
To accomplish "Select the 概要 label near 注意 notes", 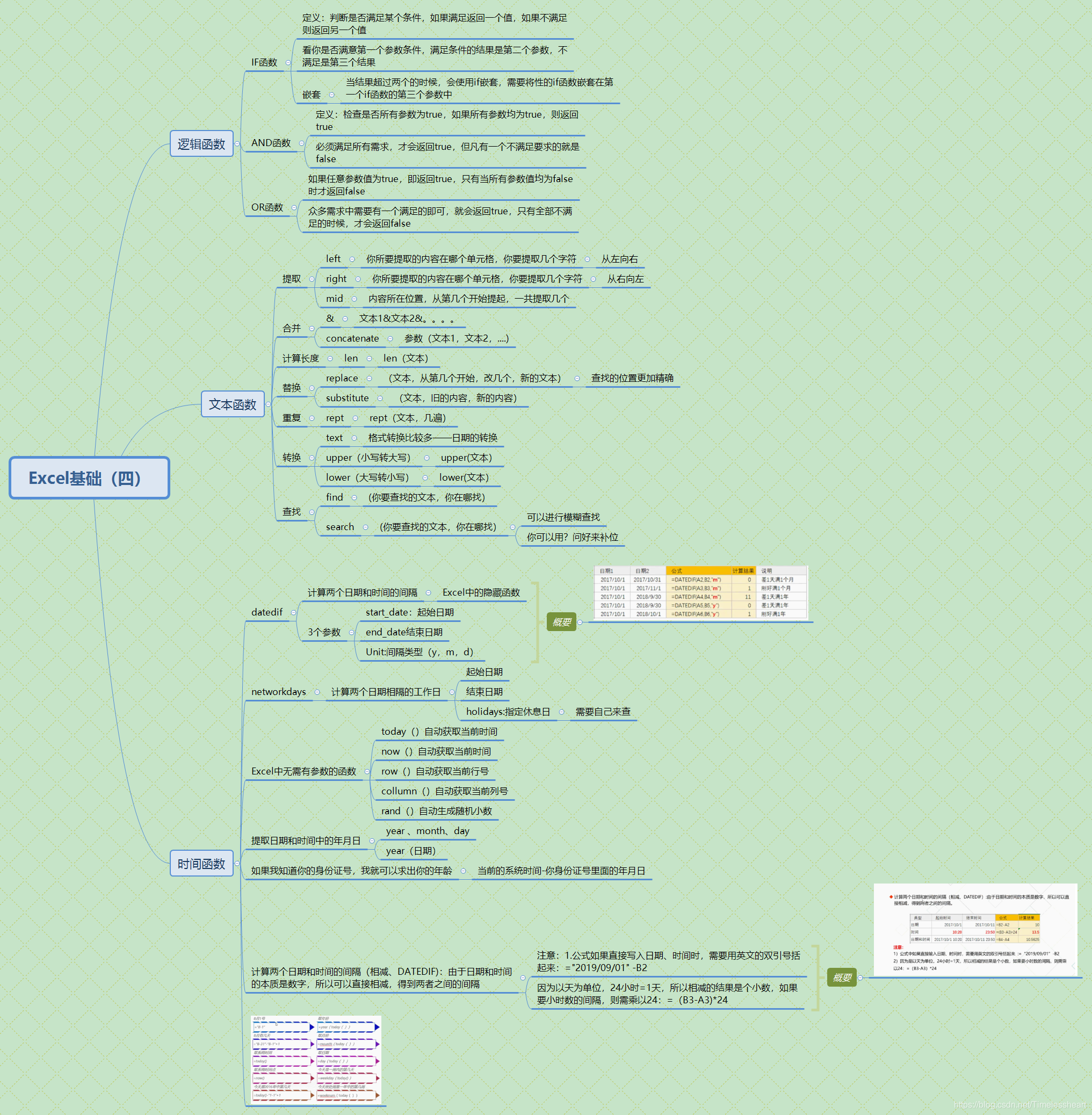I will coord(841,978).
